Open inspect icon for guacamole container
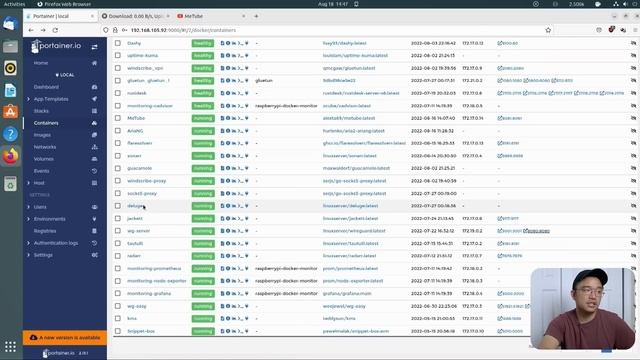Screen dimensions: 640x360 coord(228,168)
